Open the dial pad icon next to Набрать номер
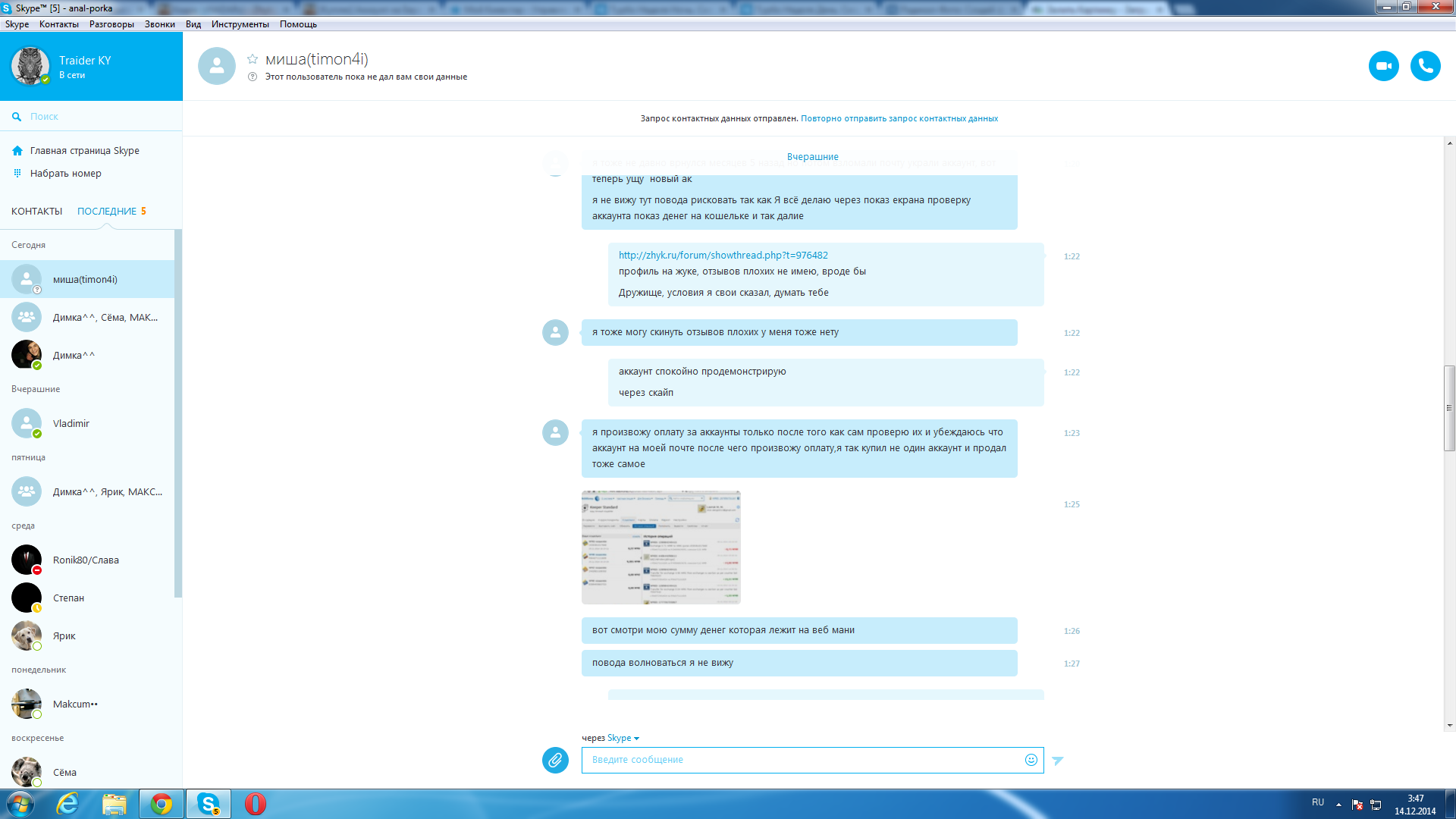1456x819 pixels. (x=17, y=174)
